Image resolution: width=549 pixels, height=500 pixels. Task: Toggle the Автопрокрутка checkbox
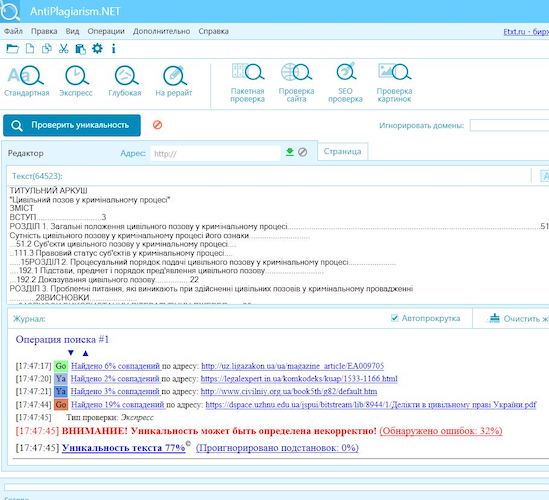(395, 318)
